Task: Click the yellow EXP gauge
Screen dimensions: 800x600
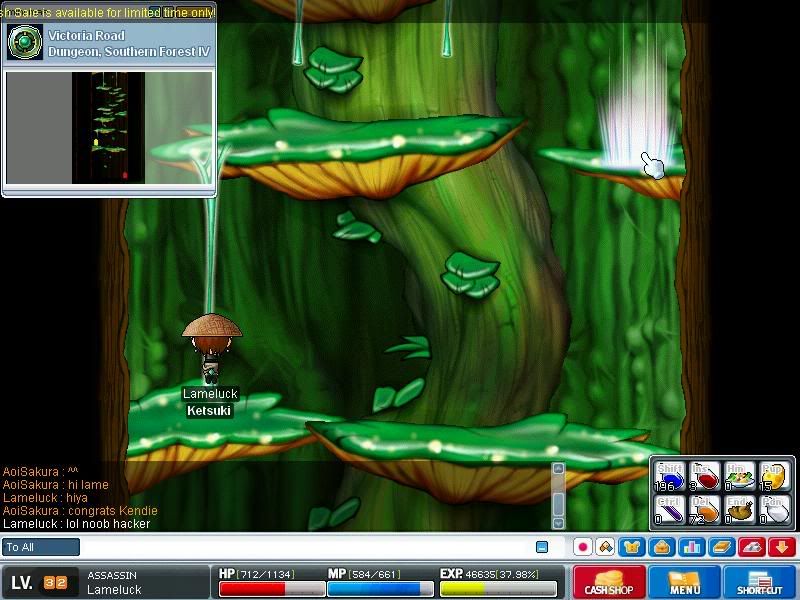Action: point(498,589)
